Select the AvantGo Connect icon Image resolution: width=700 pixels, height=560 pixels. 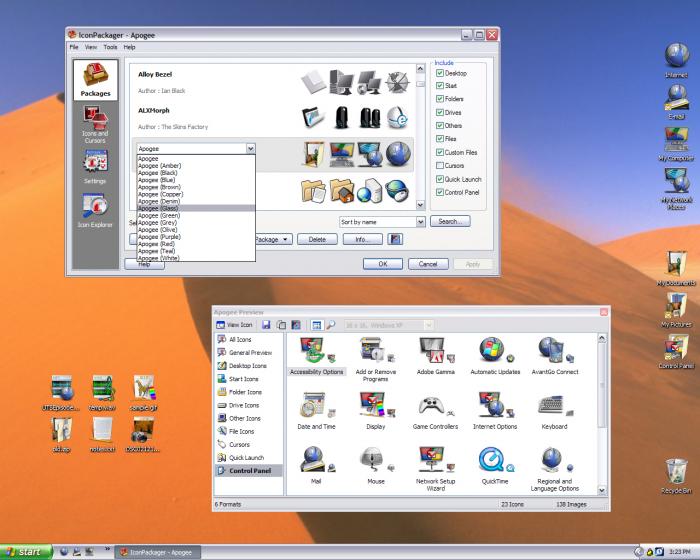pos(555,356)
